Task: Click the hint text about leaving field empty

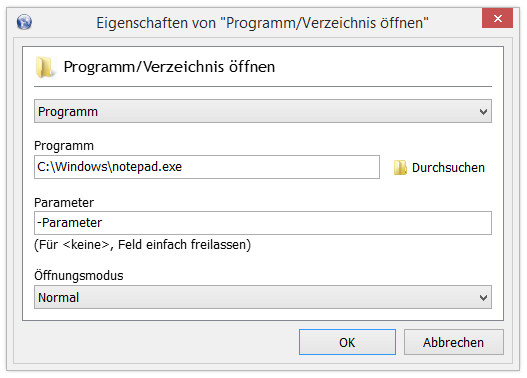Action: click(143, 245)
